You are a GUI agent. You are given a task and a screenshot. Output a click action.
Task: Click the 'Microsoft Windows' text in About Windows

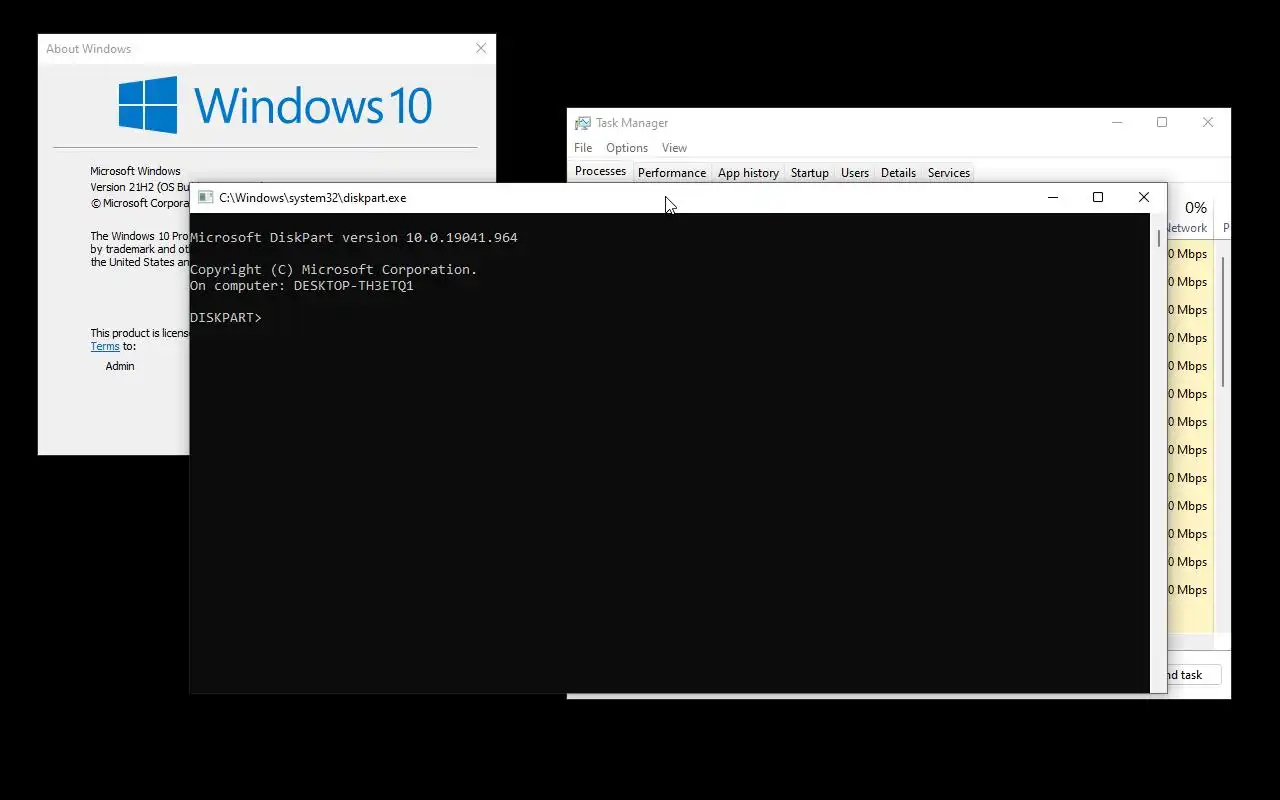[x=135, y=172]
